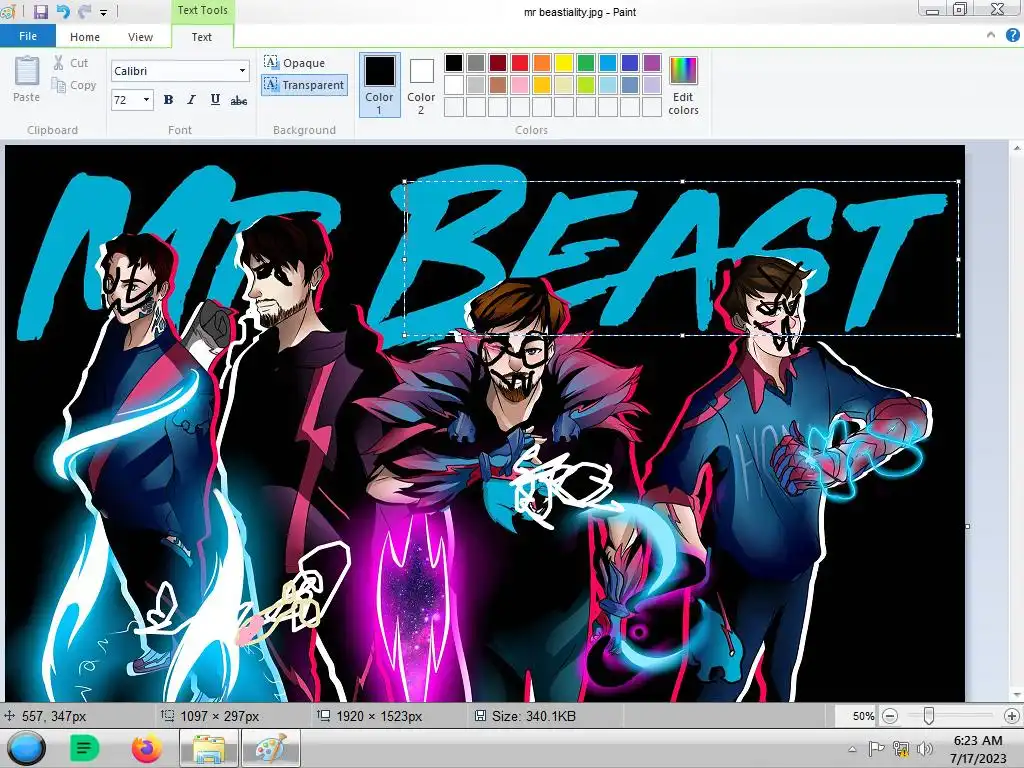Viewport: 1024px width, 768px height.
Task: Toggle Strikethrough formatting
Action: pos(239,100)
